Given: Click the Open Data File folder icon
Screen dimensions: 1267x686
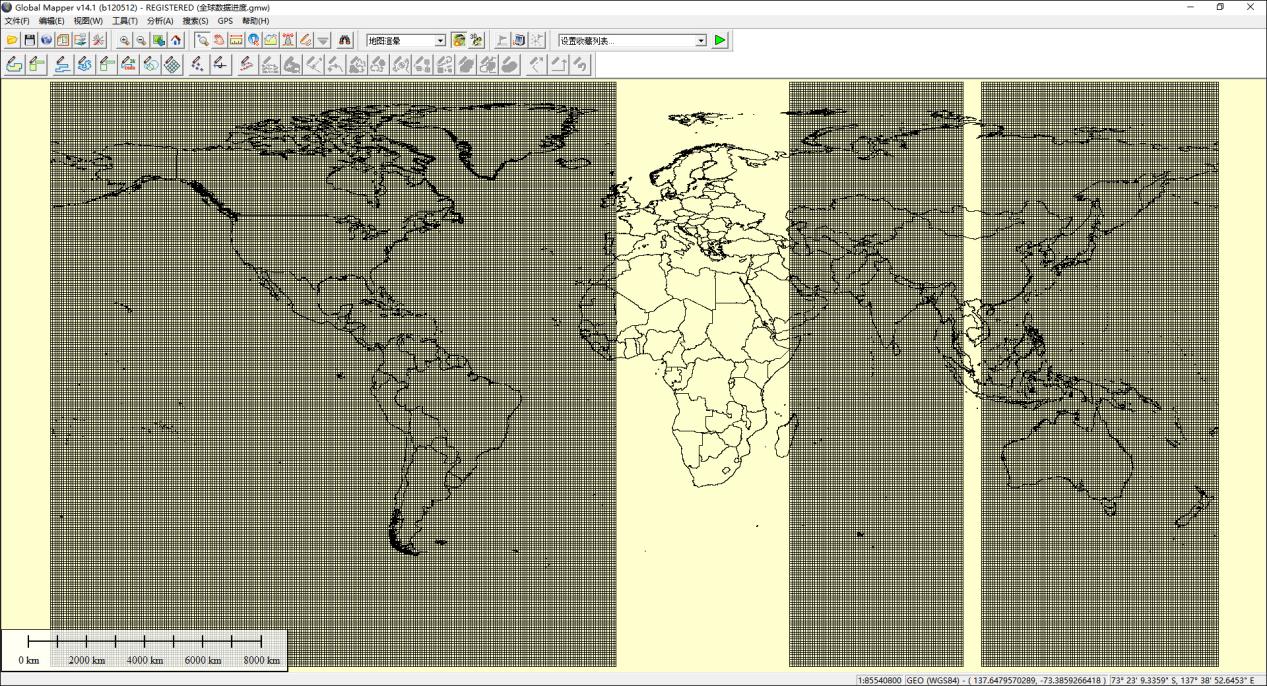Looking at the screenshot, I should (x=12, y=40).
